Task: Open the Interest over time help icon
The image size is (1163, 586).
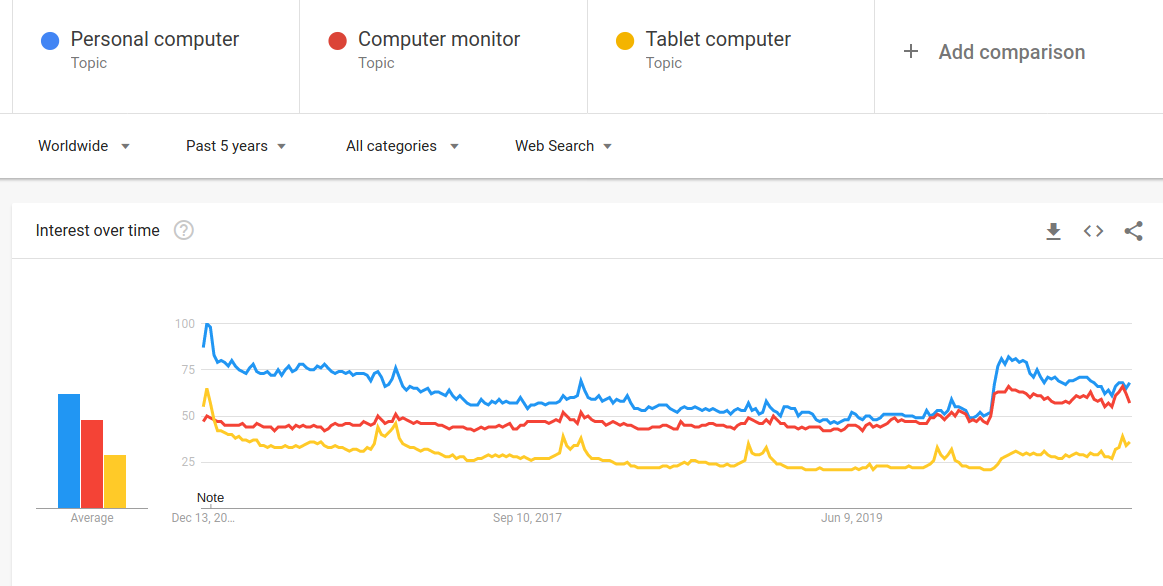Action: pos(184,230)
